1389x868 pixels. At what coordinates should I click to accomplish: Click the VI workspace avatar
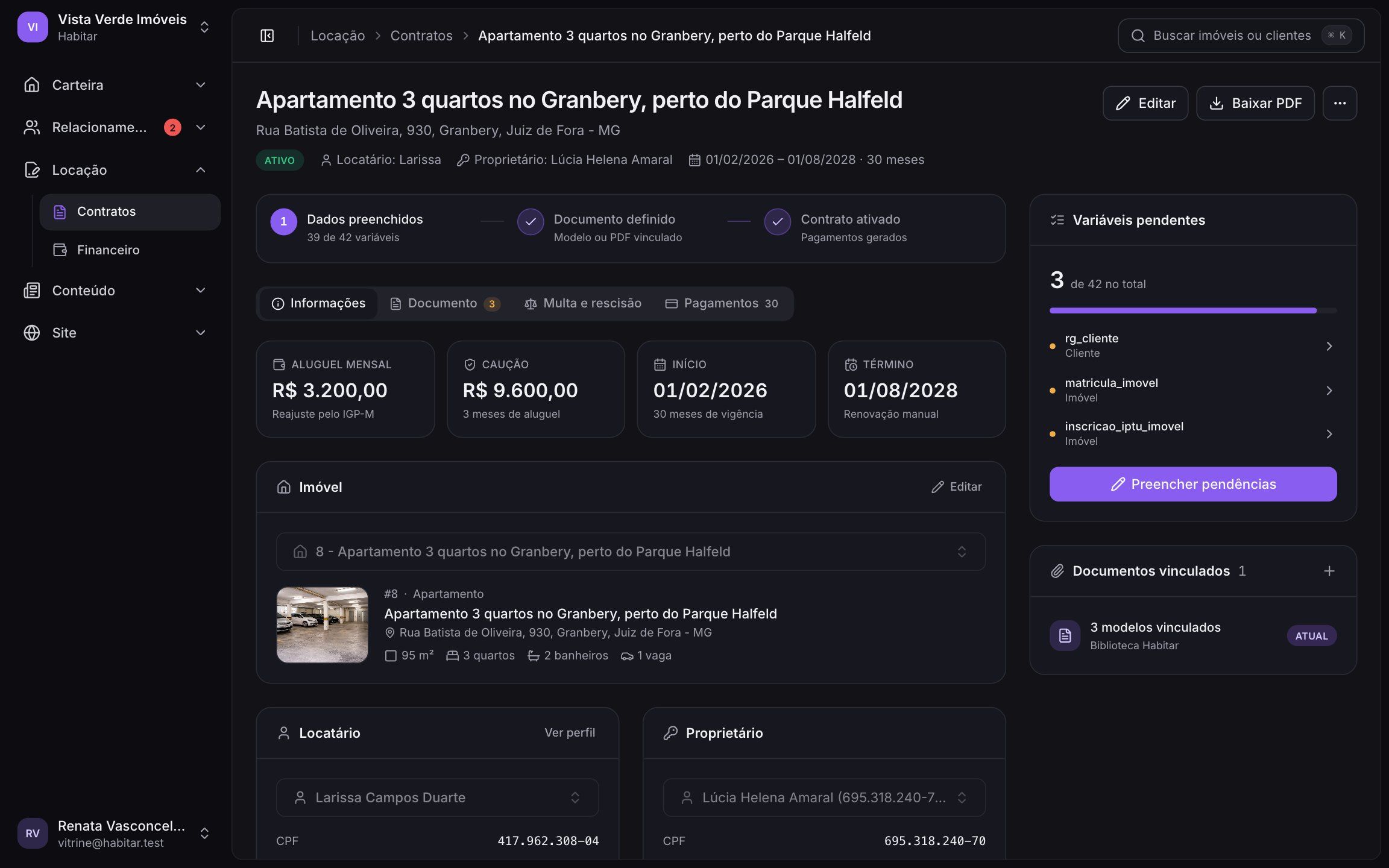tap(33, 27)
